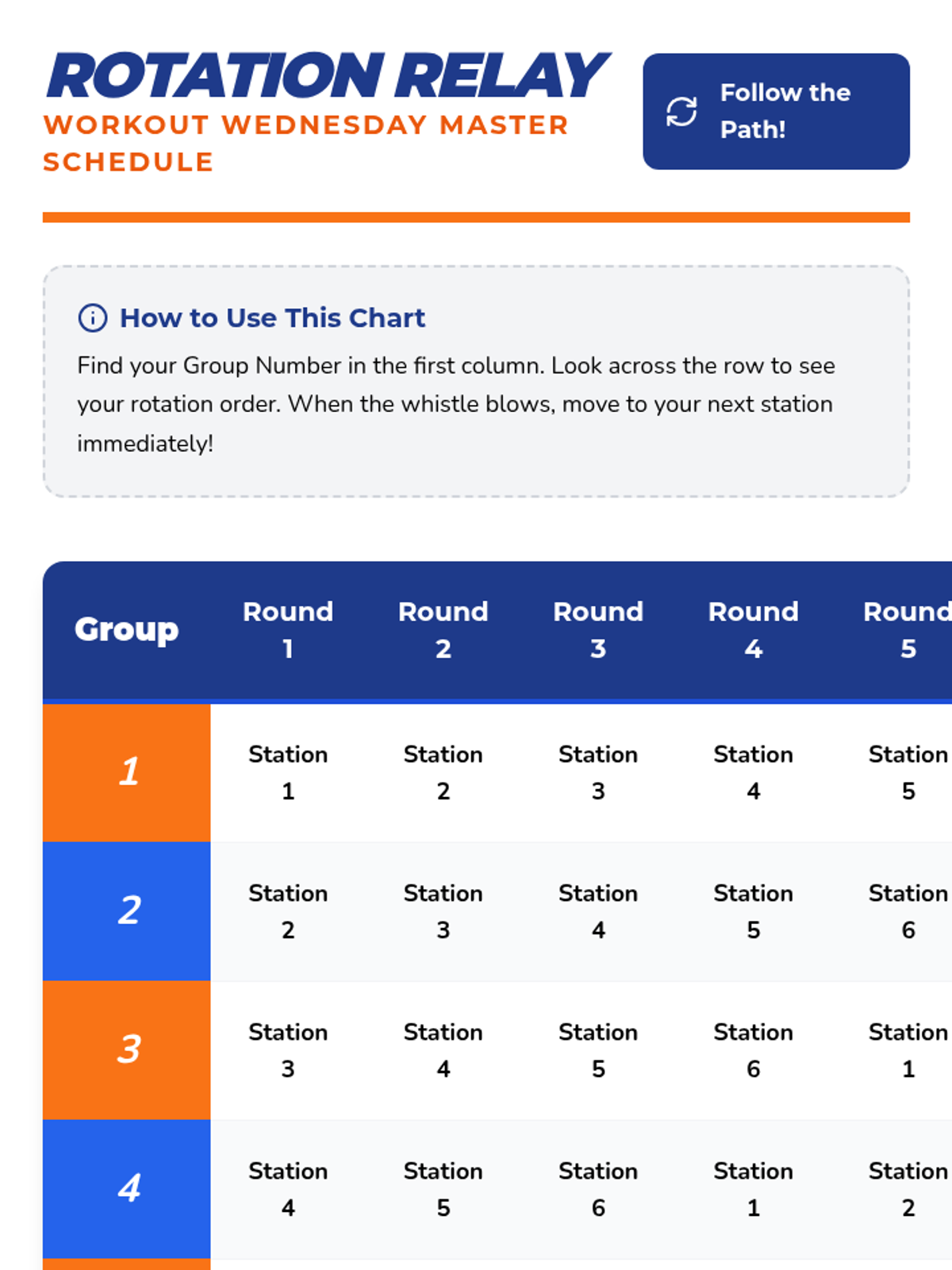952x1270 pixels.
Task: Click the Follow the Path! button
Action: 776,111
